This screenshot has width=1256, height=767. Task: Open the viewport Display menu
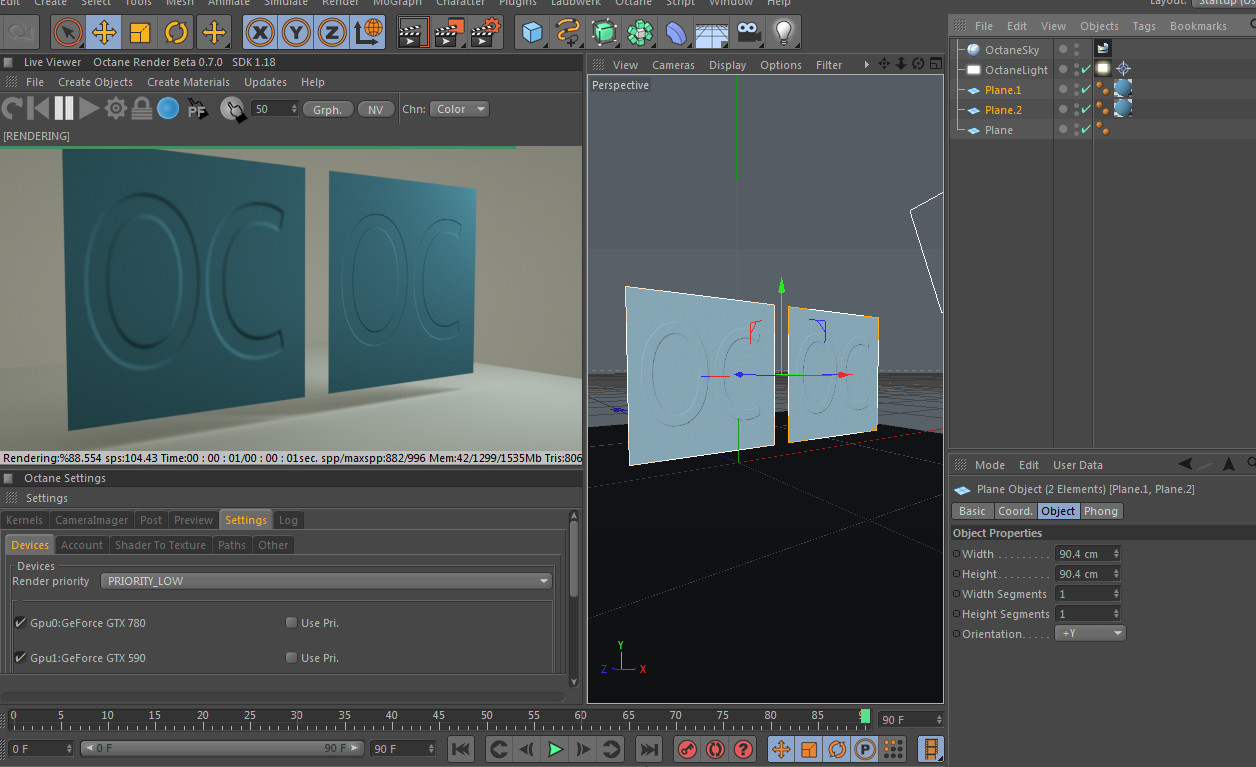(x=728, y=65)
